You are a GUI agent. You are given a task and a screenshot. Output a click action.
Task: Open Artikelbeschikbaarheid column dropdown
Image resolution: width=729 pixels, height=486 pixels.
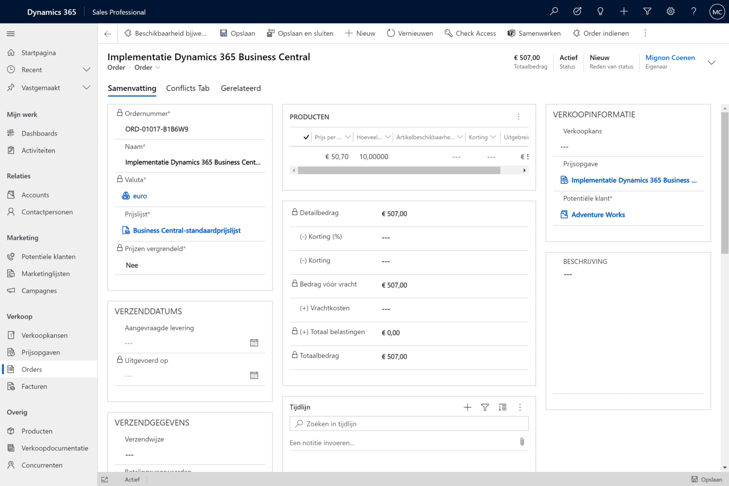pyautogui.click(x=460, y=137)
